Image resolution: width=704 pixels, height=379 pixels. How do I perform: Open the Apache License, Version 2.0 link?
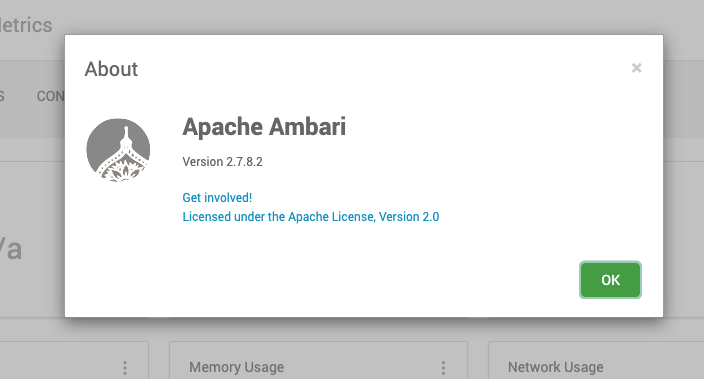pyautogui.click(x=311, y=217)
